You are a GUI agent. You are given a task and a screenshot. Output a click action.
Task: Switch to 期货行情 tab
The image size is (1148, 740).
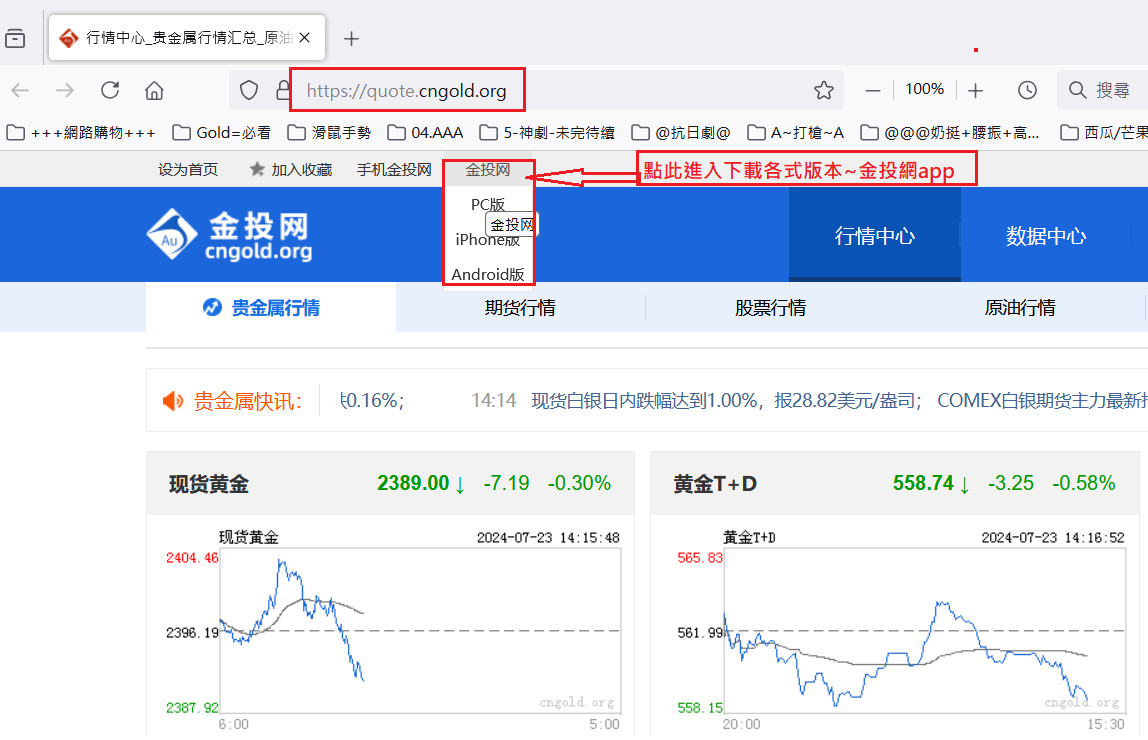pyautogui.click(x=520, y=308)
